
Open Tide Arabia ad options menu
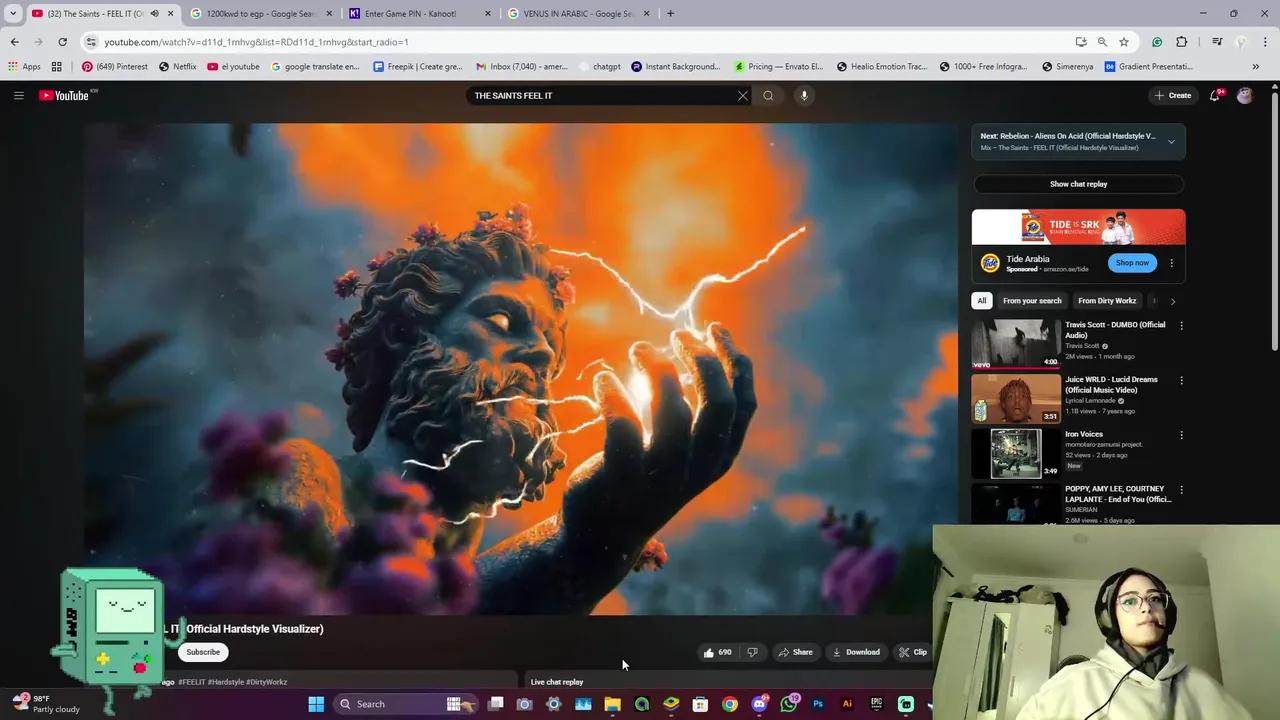click(x=1172, y=263)
